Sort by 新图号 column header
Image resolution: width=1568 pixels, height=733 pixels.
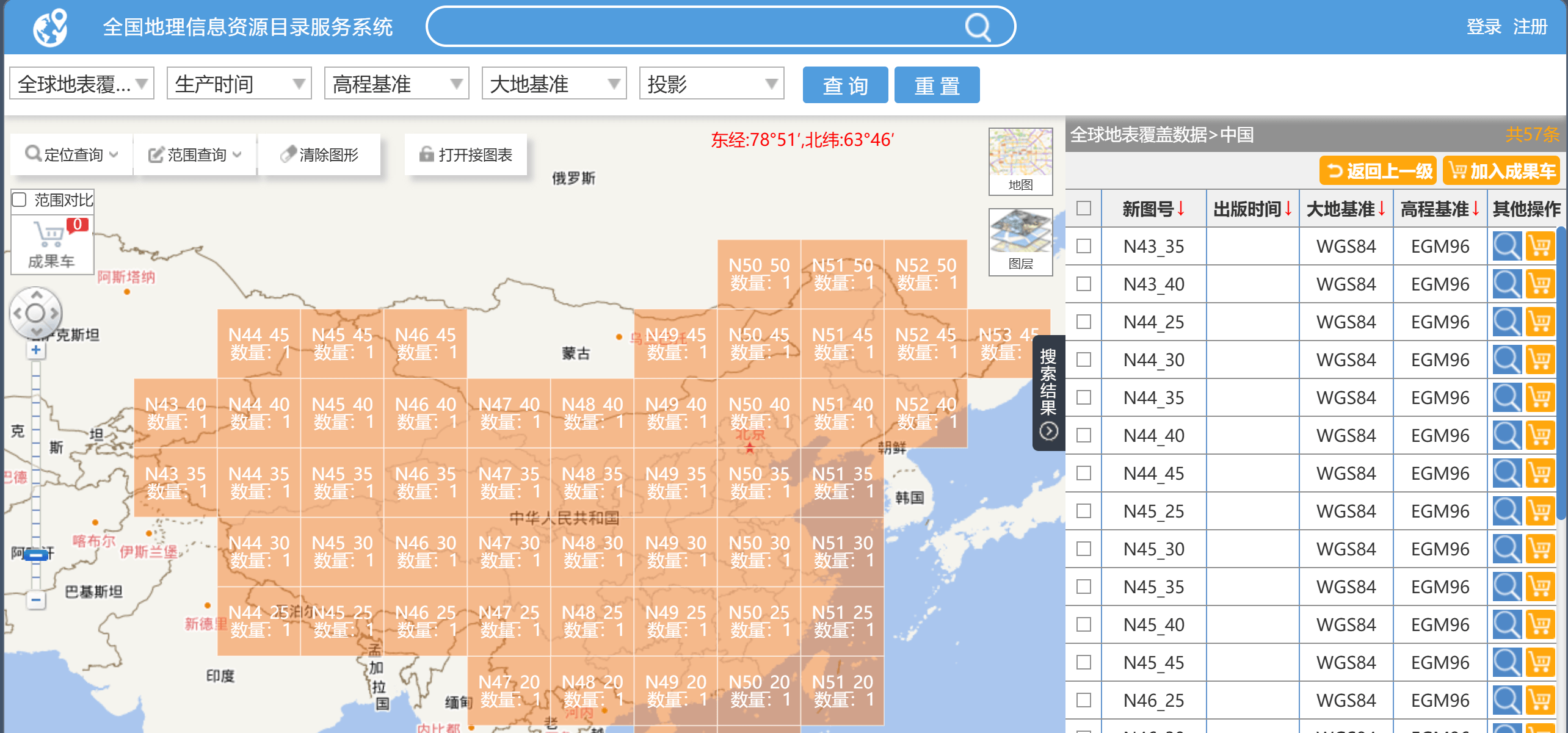pyautogui.click(x=1154, y=209)
